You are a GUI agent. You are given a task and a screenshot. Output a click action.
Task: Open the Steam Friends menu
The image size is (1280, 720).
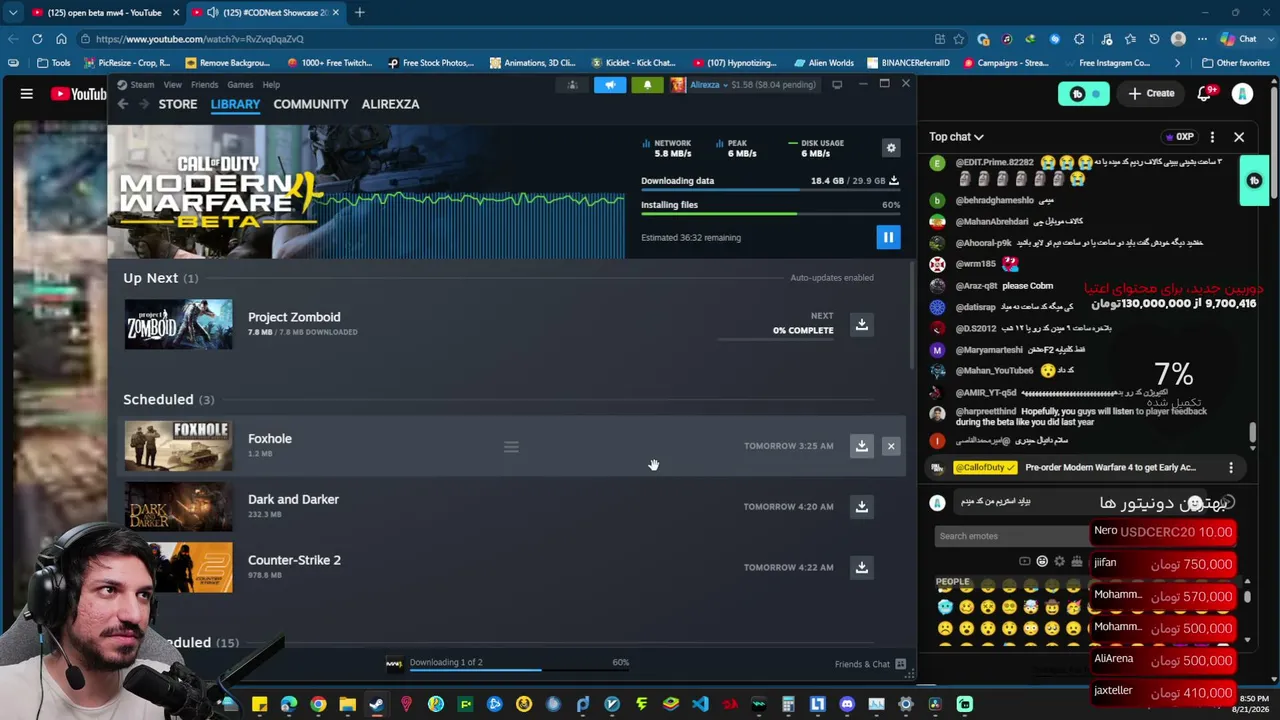205,85
